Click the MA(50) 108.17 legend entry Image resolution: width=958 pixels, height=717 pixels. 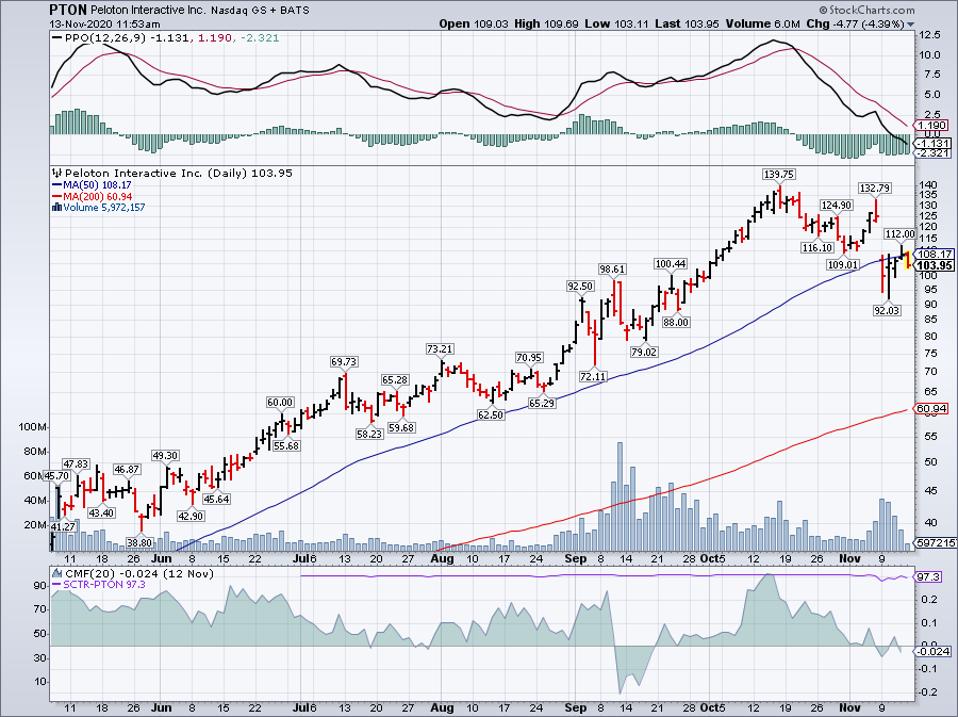(x=98, y=185)
